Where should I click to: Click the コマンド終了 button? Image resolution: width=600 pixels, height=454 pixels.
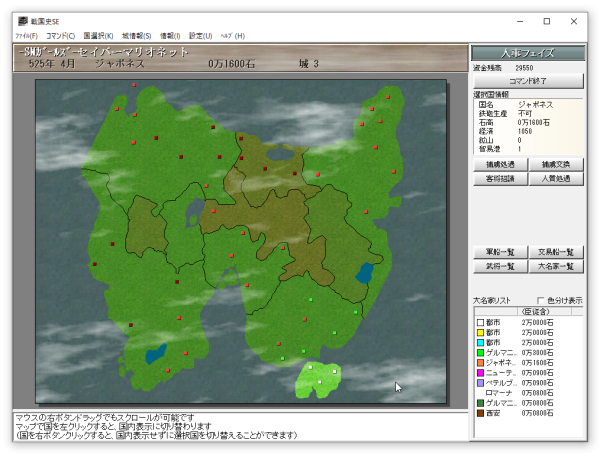[528, 81]
